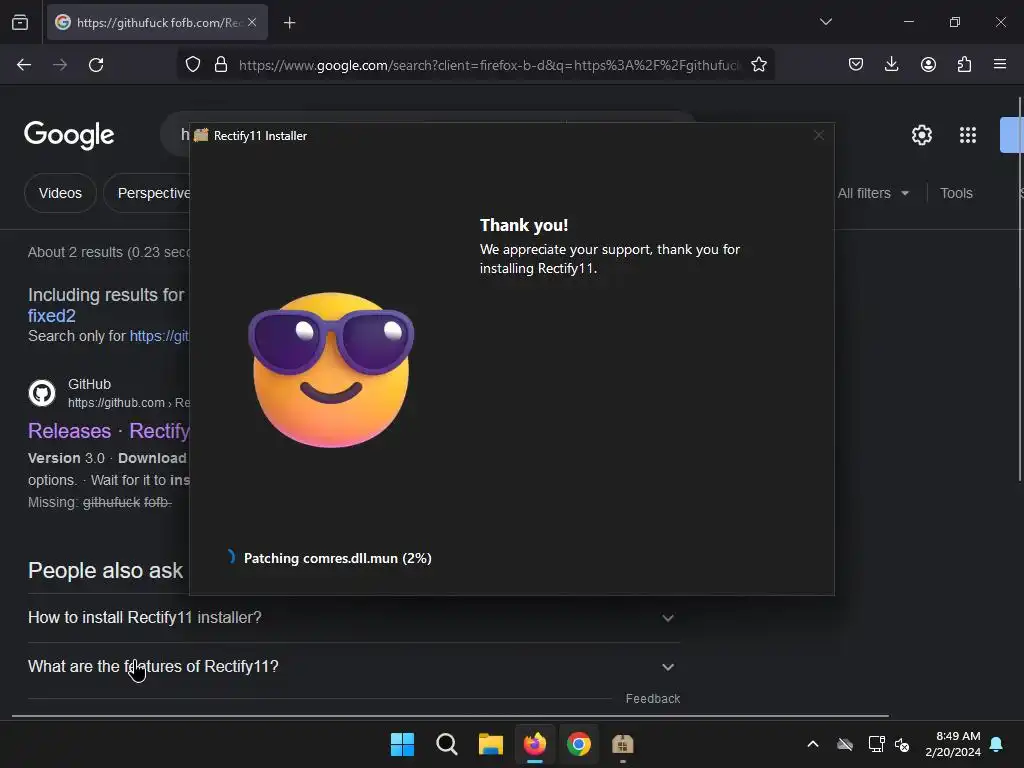This screenshot has height=768, width=1024.
Task: Click the vertical page scrollbar
Action: (1020, 289)
